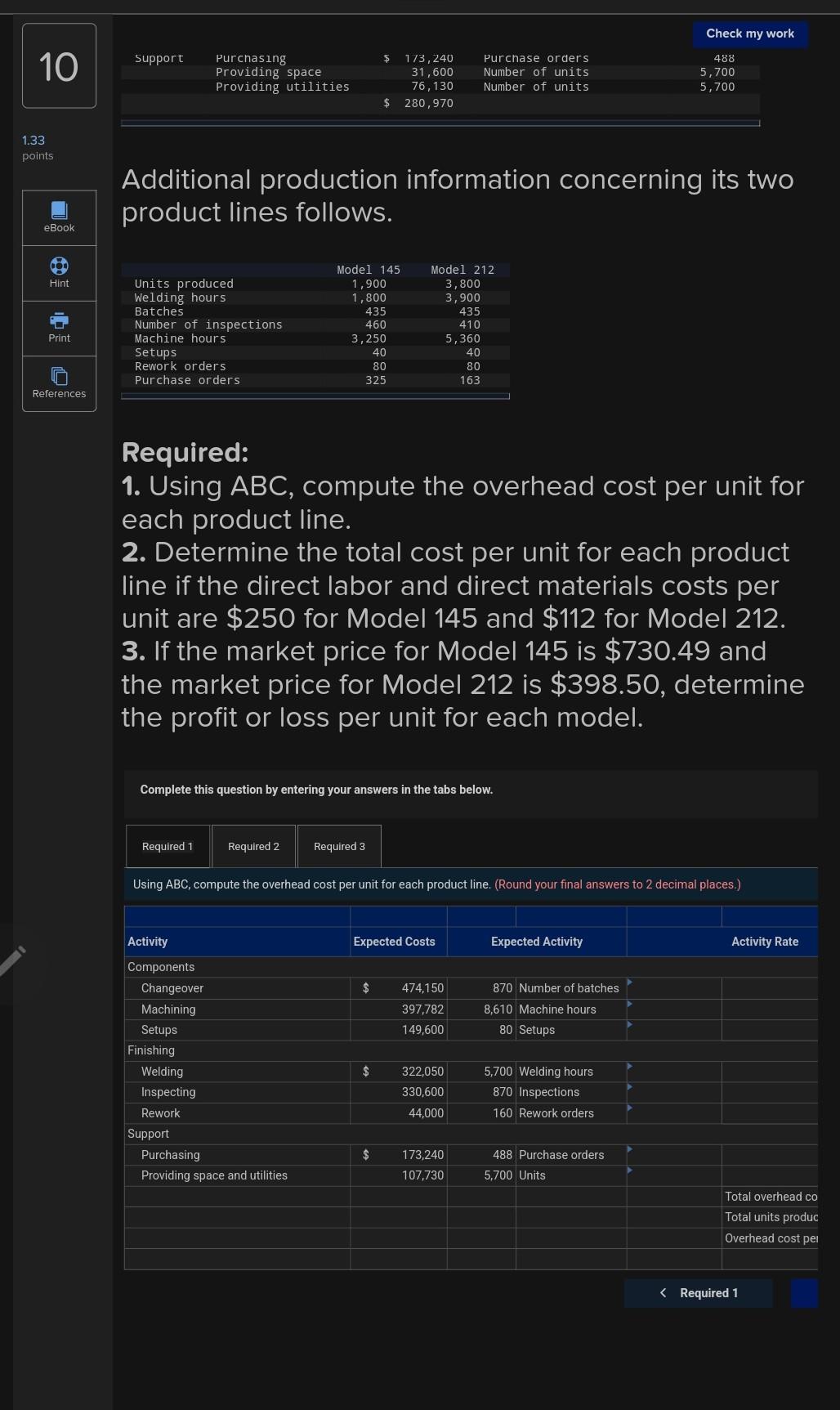
Task: Click the Units produced row label
Action: point(184,284)
